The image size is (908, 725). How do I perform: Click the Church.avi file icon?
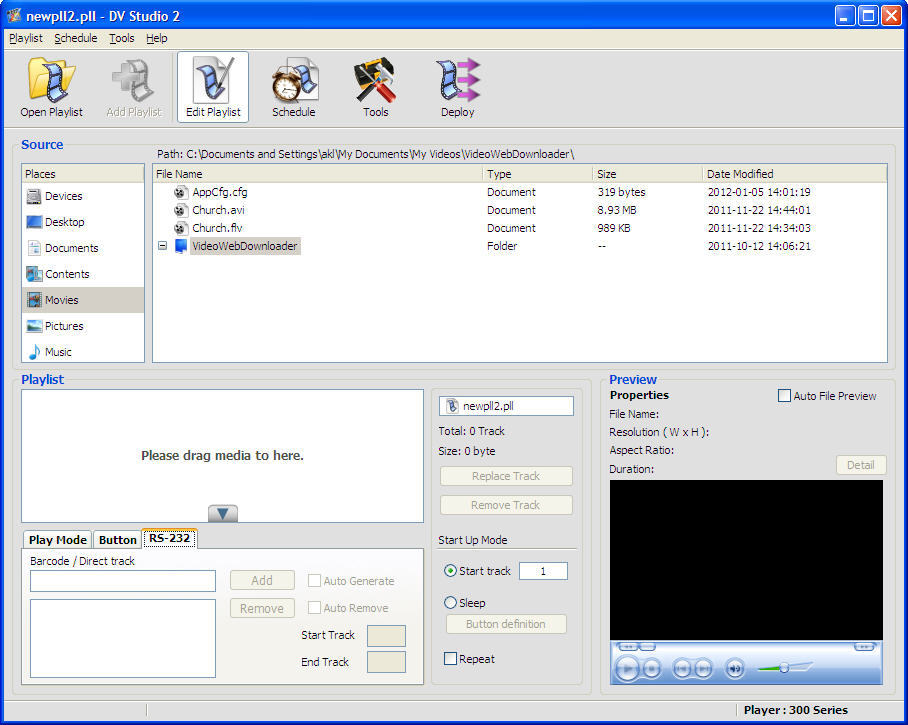point(181,210)
